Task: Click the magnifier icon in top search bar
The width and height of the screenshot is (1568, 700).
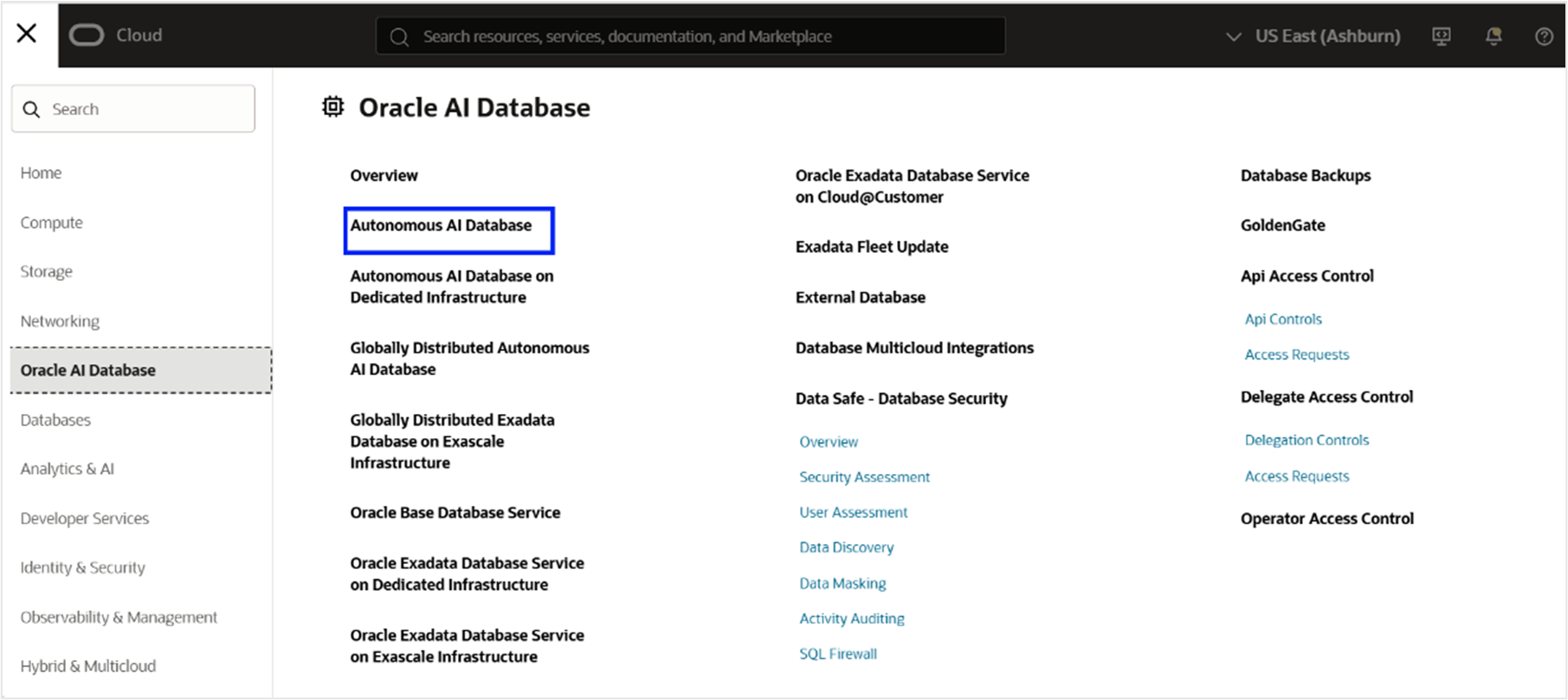Action: tap(399, 36)
